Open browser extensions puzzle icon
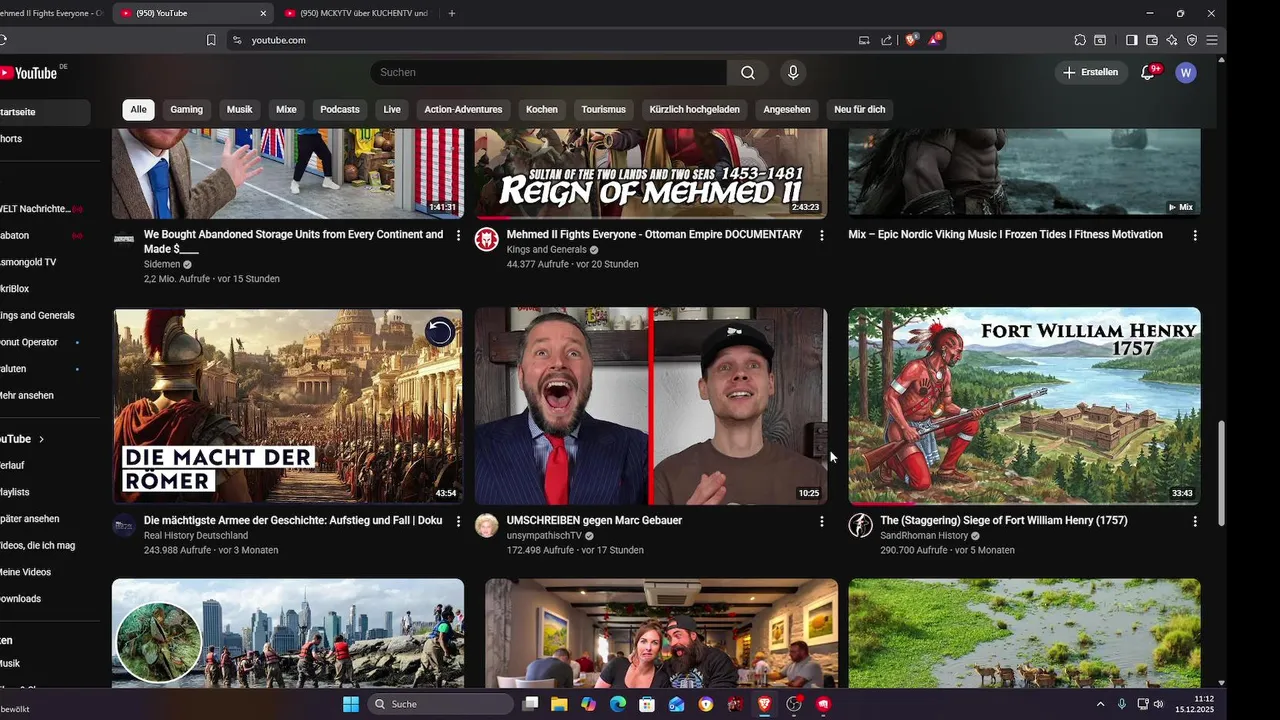This screenshot has width=1280, height=720. point(1080,40)
